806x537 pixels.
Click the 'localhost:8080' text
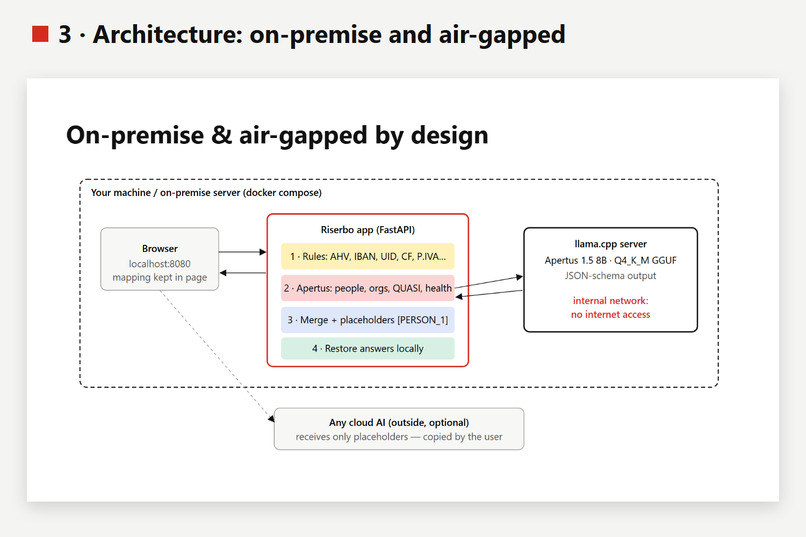tap(159, 264)
